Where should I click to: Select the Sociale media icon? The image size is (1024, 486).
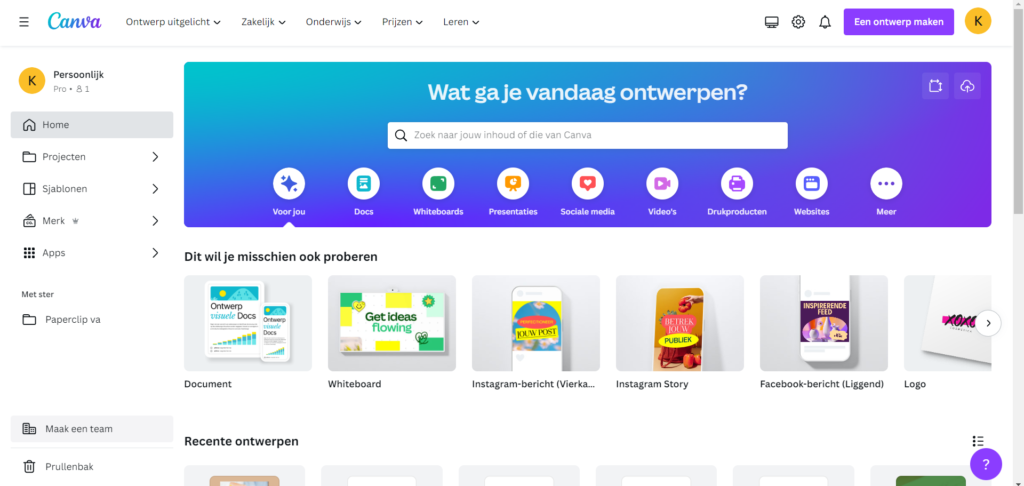pos(588,184)
